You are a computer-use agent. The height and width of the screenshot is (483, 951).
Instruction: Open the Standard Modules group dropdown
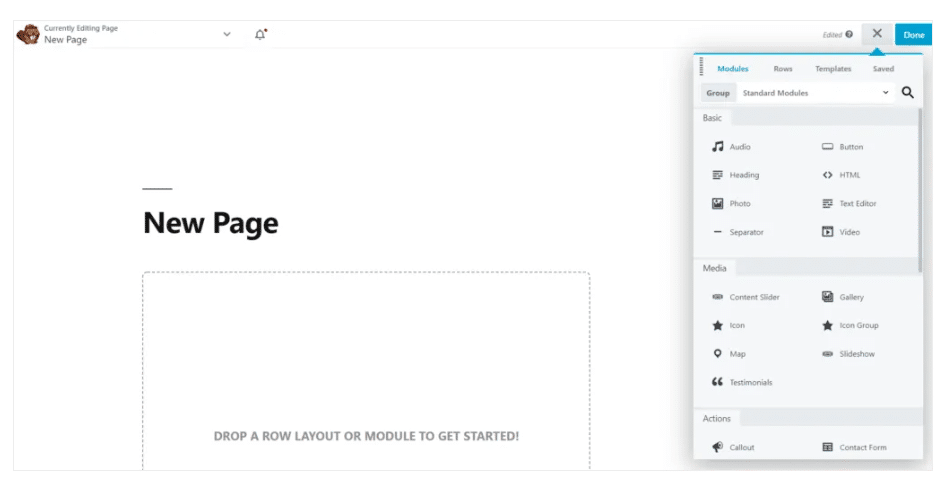pos(815,93)
